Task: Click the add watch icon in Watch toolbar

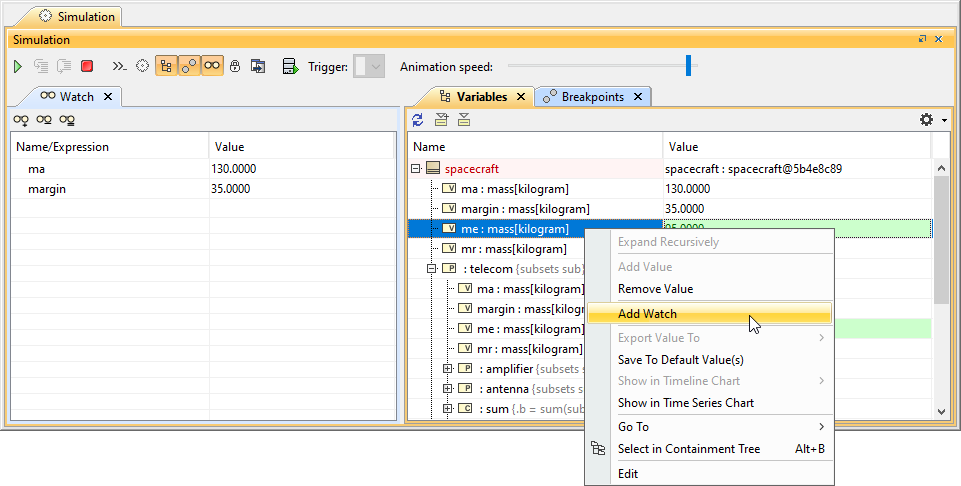Action: (x=20, y=120)
